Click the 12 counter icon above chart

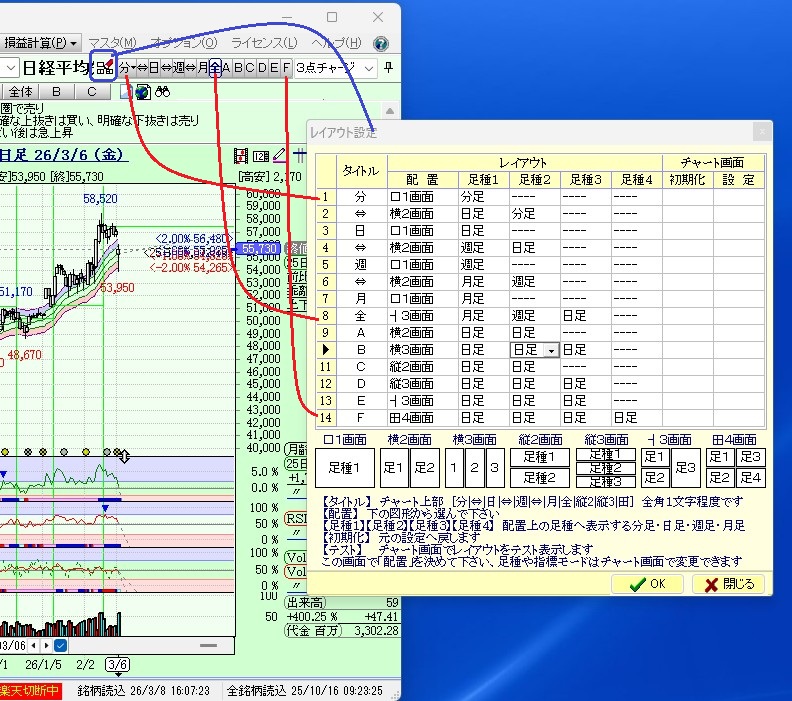click(260, 156)
